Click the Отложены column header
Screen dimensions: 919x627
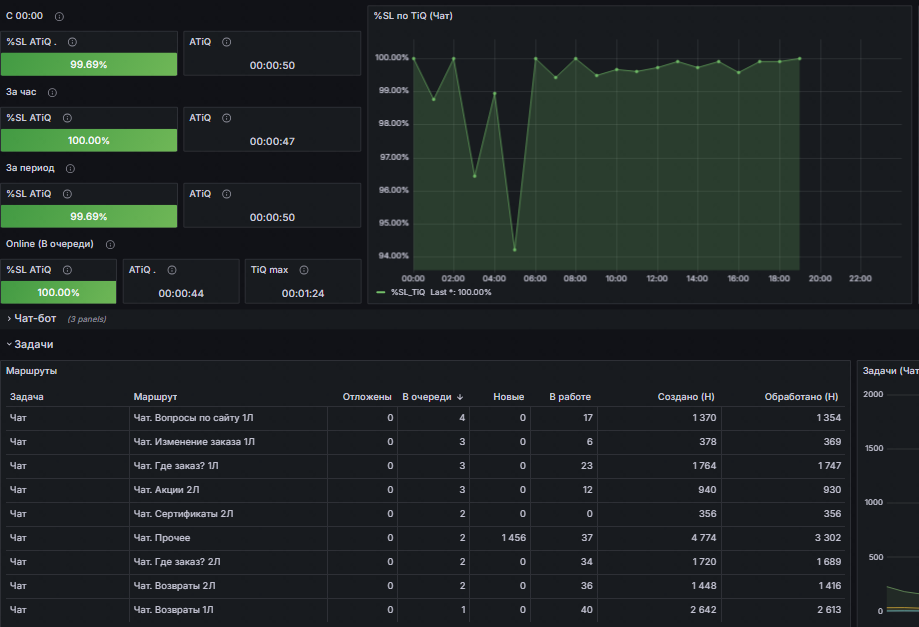point(367,397)
